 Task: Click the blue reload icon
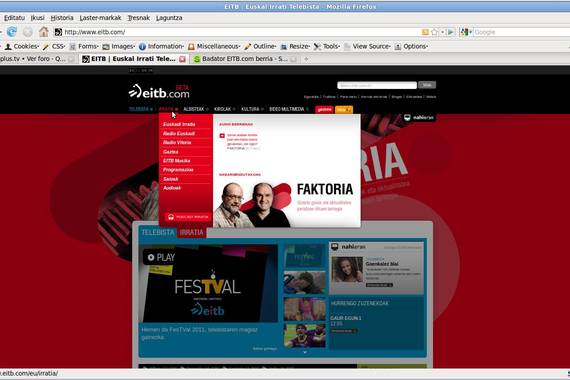click(12, 32)
